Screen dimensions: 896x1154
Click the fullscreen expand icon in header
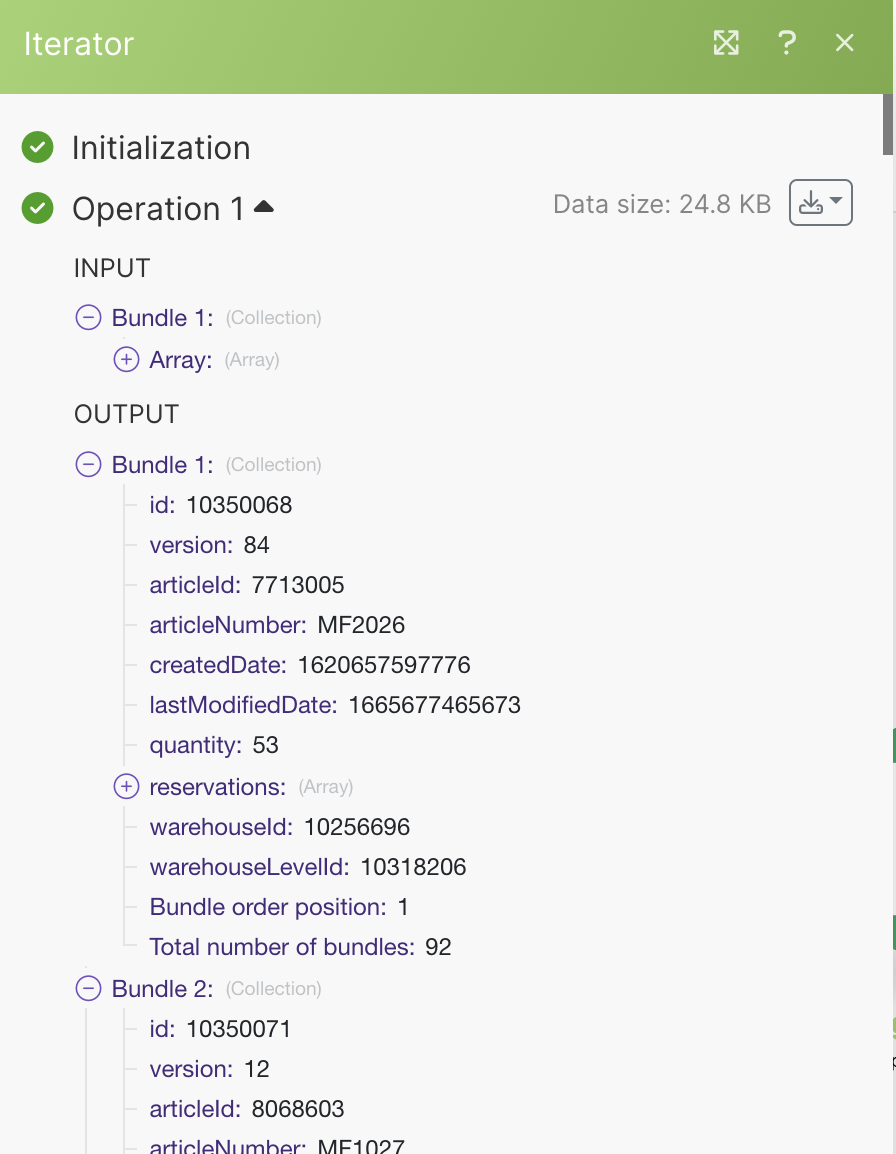pyautogui.click(x=726, y=43)
